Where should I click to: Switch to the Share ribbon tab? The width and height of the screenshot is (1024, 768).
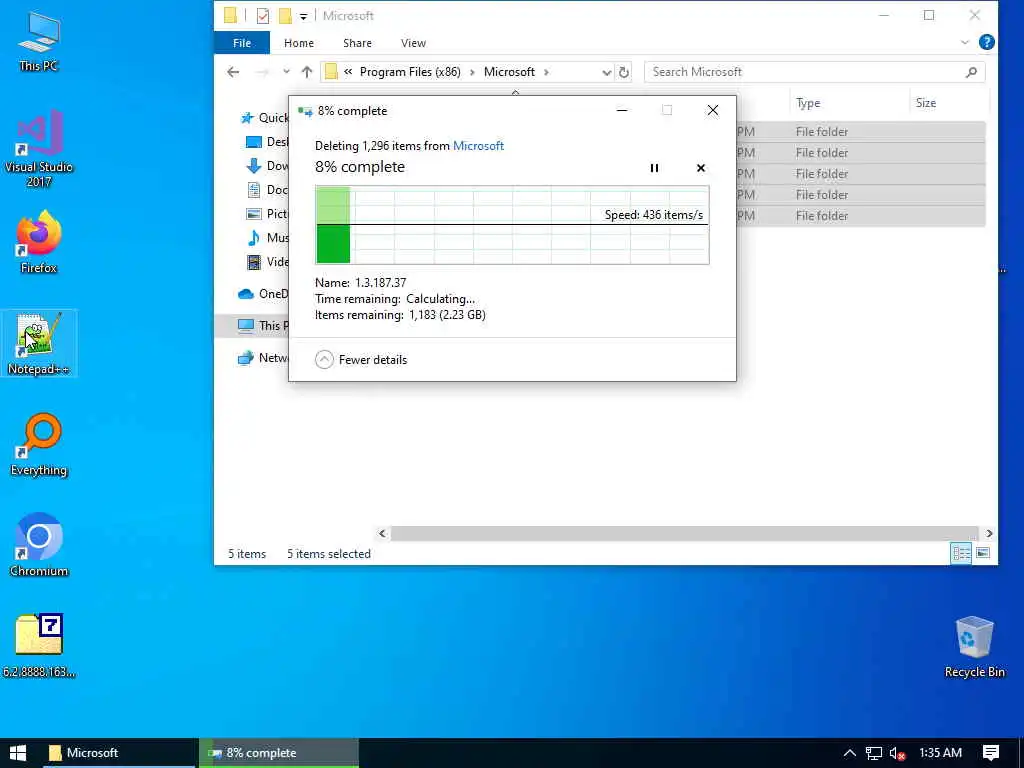(x=357, y=43)
